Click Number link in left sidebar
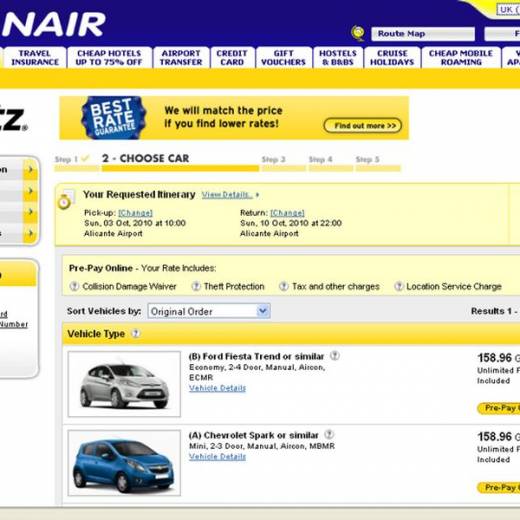 coord(14,324)
